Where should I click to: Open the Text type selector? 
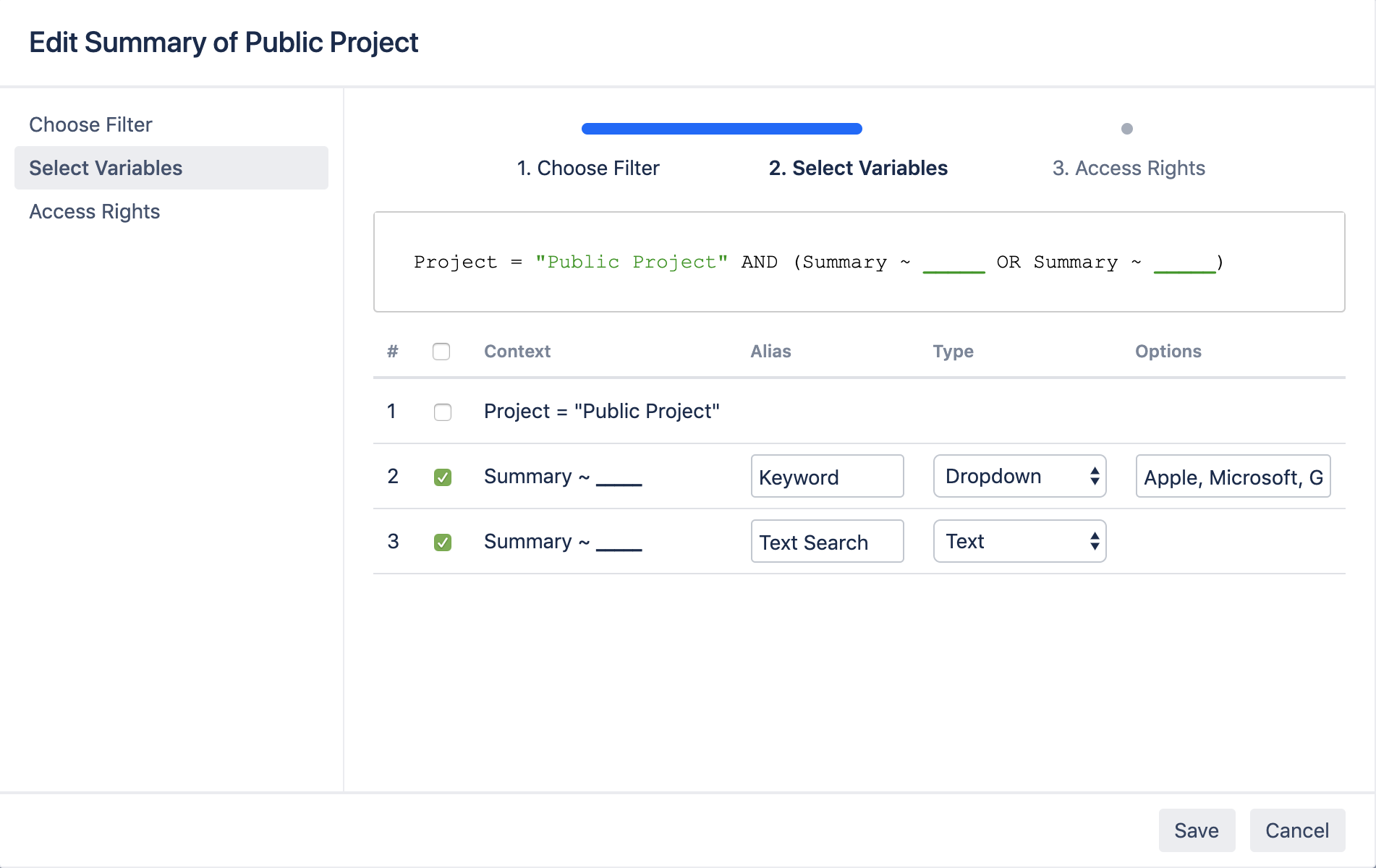pyautogui.click(x=1019, y=541)
